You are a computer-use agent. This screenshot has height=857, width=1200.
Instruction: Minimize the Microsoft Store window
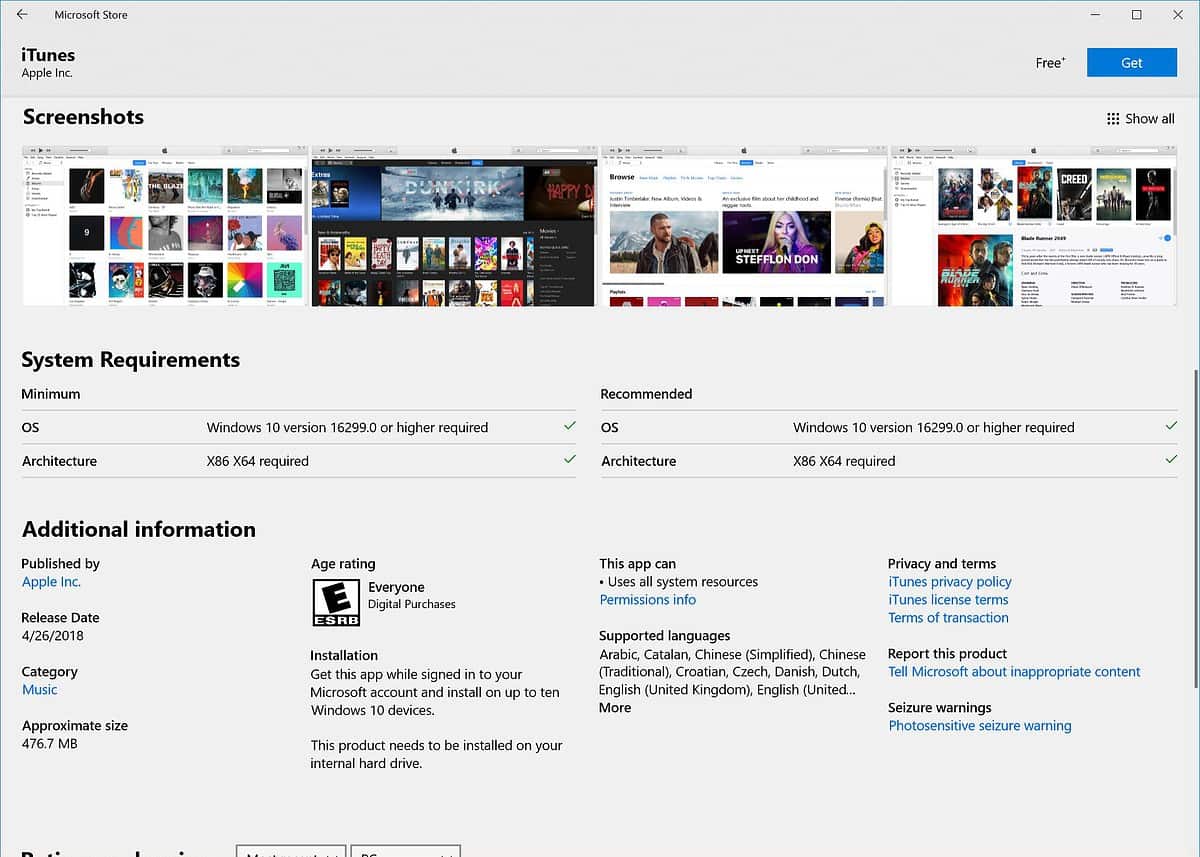tap(1095, 15)
